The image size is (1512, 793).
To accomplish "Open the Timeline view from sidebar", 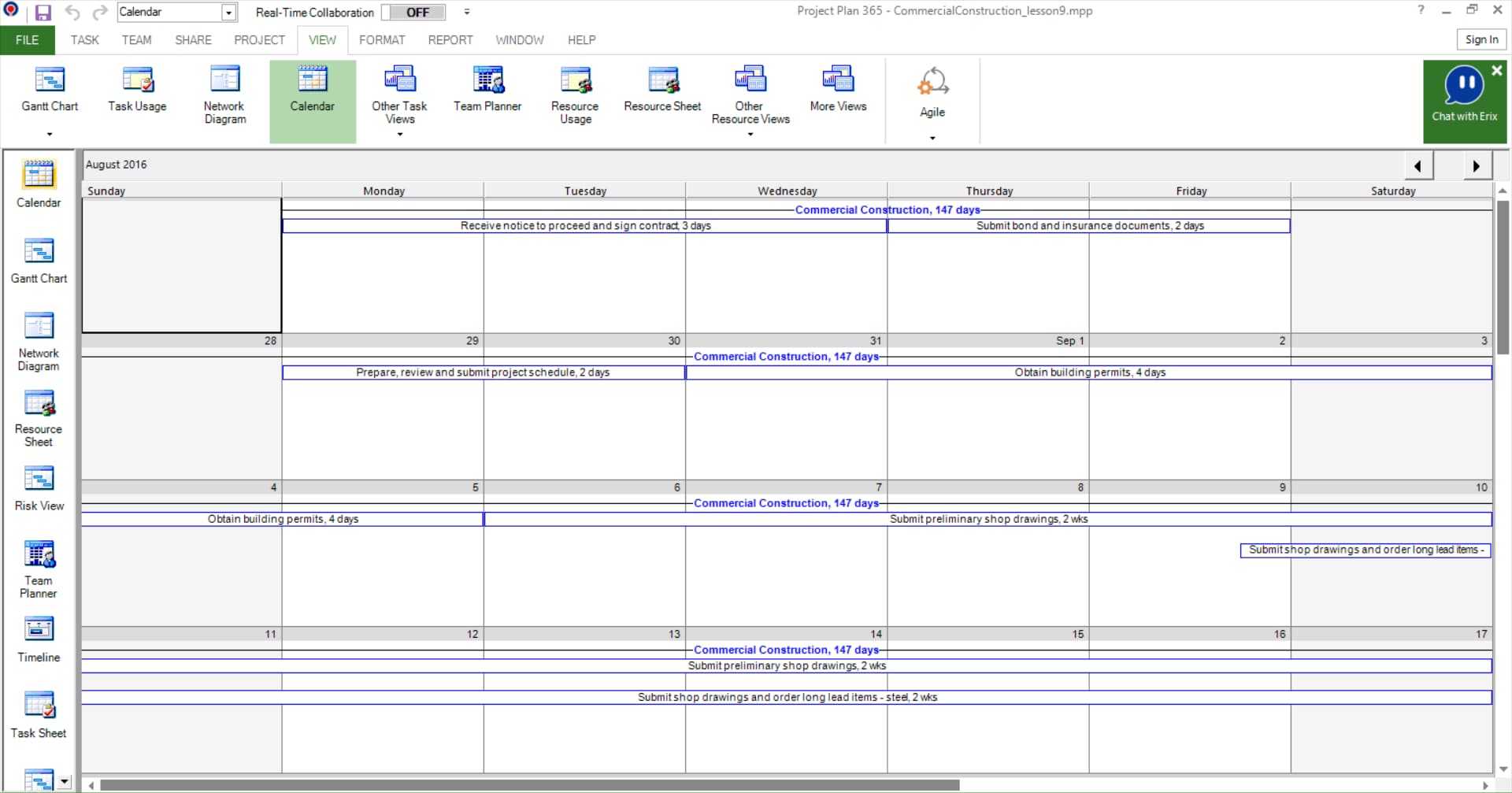I will [38, 638].
